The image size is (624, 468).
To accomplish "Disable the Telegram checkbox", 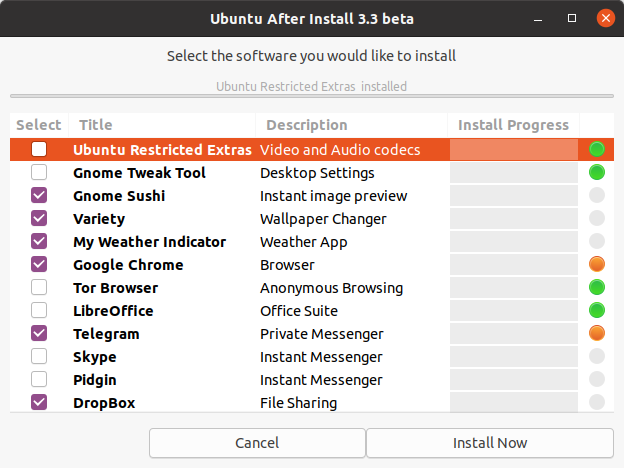I will point(39,333).
